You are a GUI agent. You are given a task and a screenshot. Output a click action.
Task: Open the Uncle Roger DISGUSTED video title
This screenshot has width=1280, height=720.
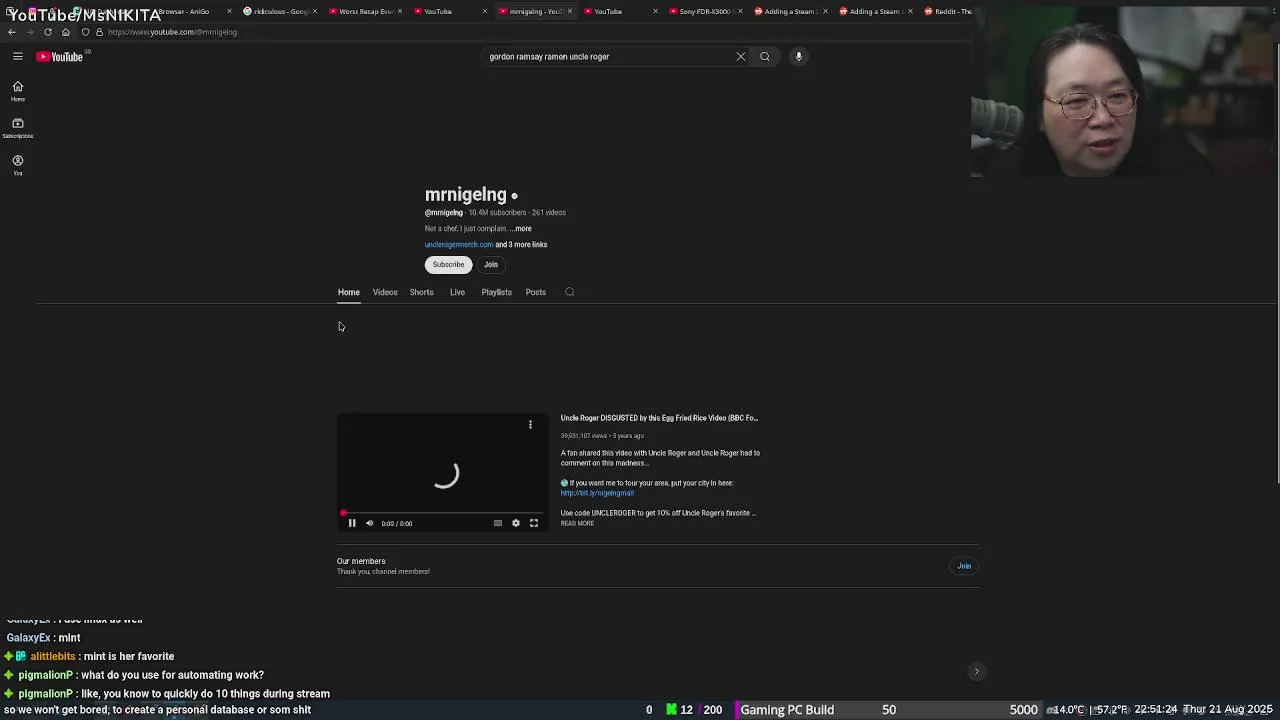[659, 418]
